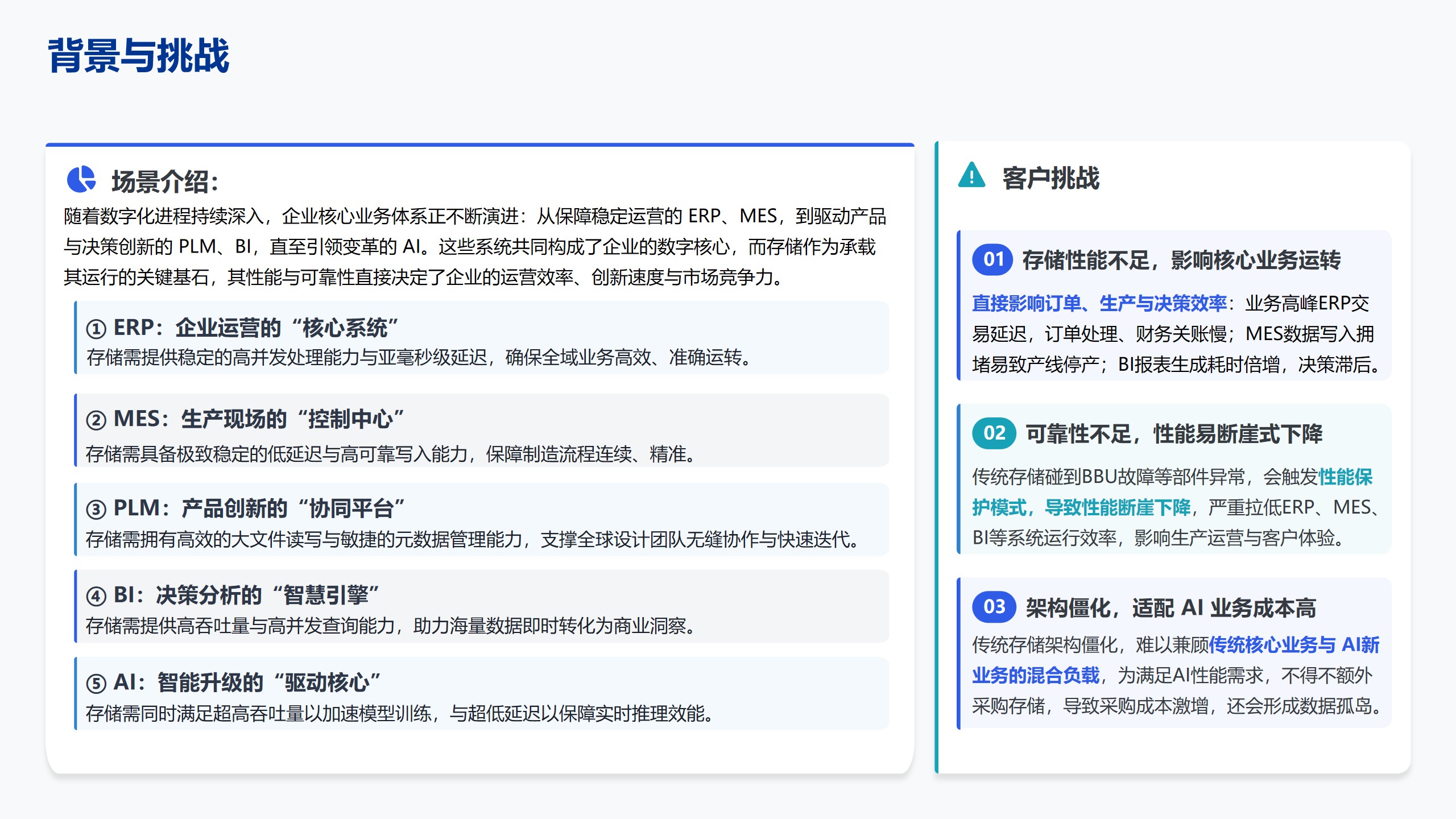Click the line 易延迟，订单处理、财务关账慢

pos(1173,333)
